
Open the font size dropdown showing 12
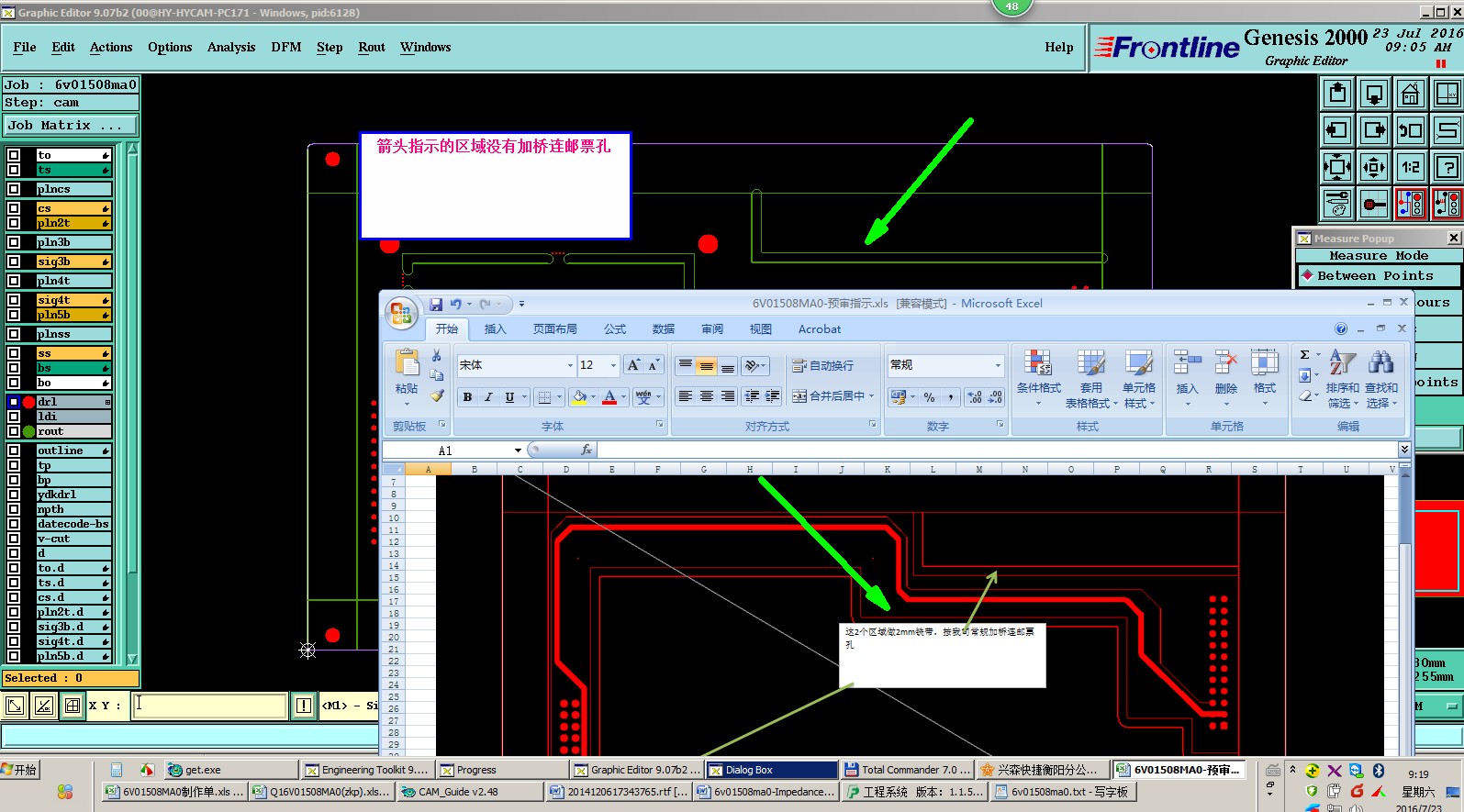pos(613,365)
